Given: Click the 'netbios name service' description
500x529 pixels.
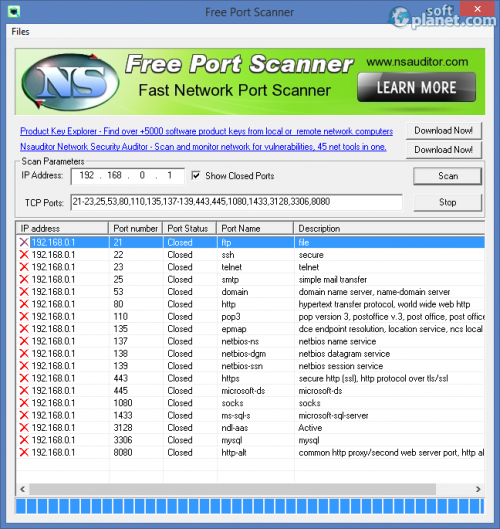Looking at the screenshot, I should pyautogui.click(x=337, y=341).
